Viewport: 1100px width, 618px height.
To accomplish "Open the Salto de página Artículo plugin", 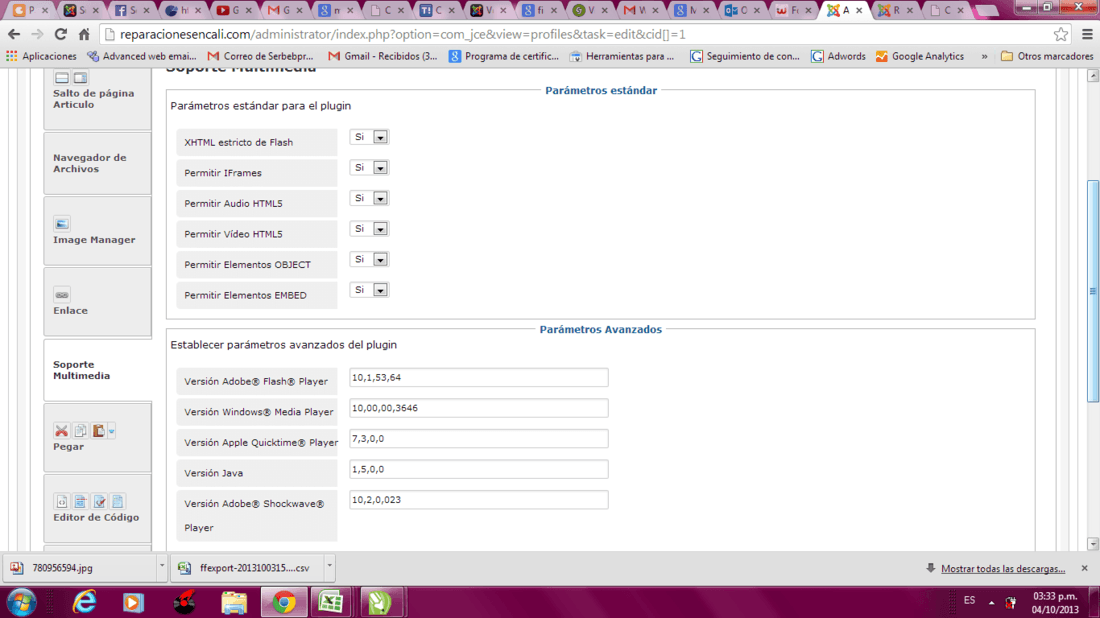I will pos(98,99).
